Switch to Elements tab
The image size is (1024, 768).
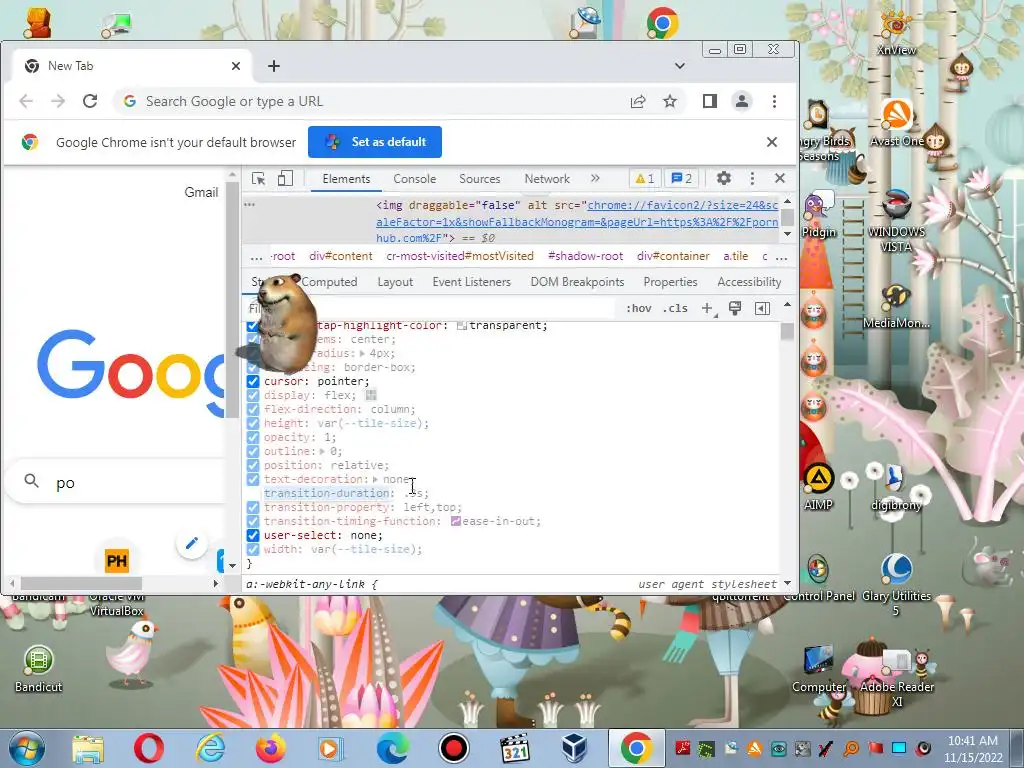(346, 179)
